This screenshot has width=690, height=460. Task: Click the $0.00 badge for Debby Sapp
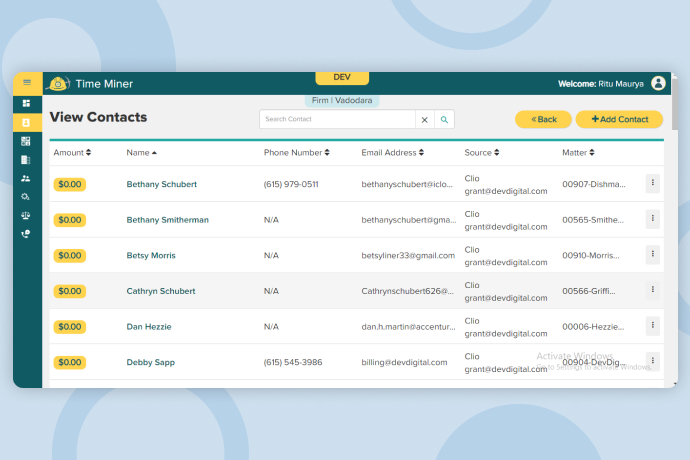coord(70,363)
